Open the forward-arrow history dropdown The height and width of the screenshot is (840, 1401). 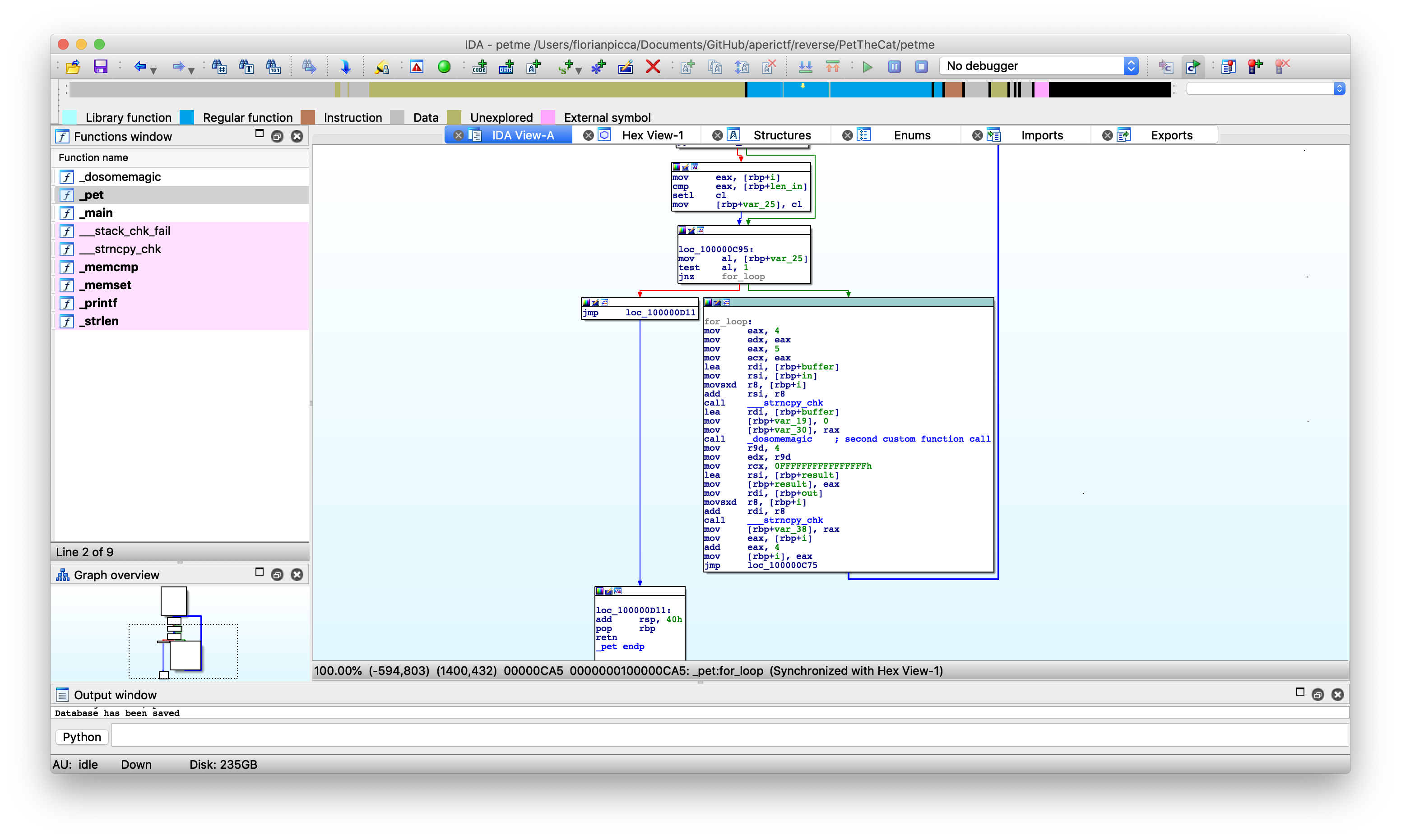(191, 70)
